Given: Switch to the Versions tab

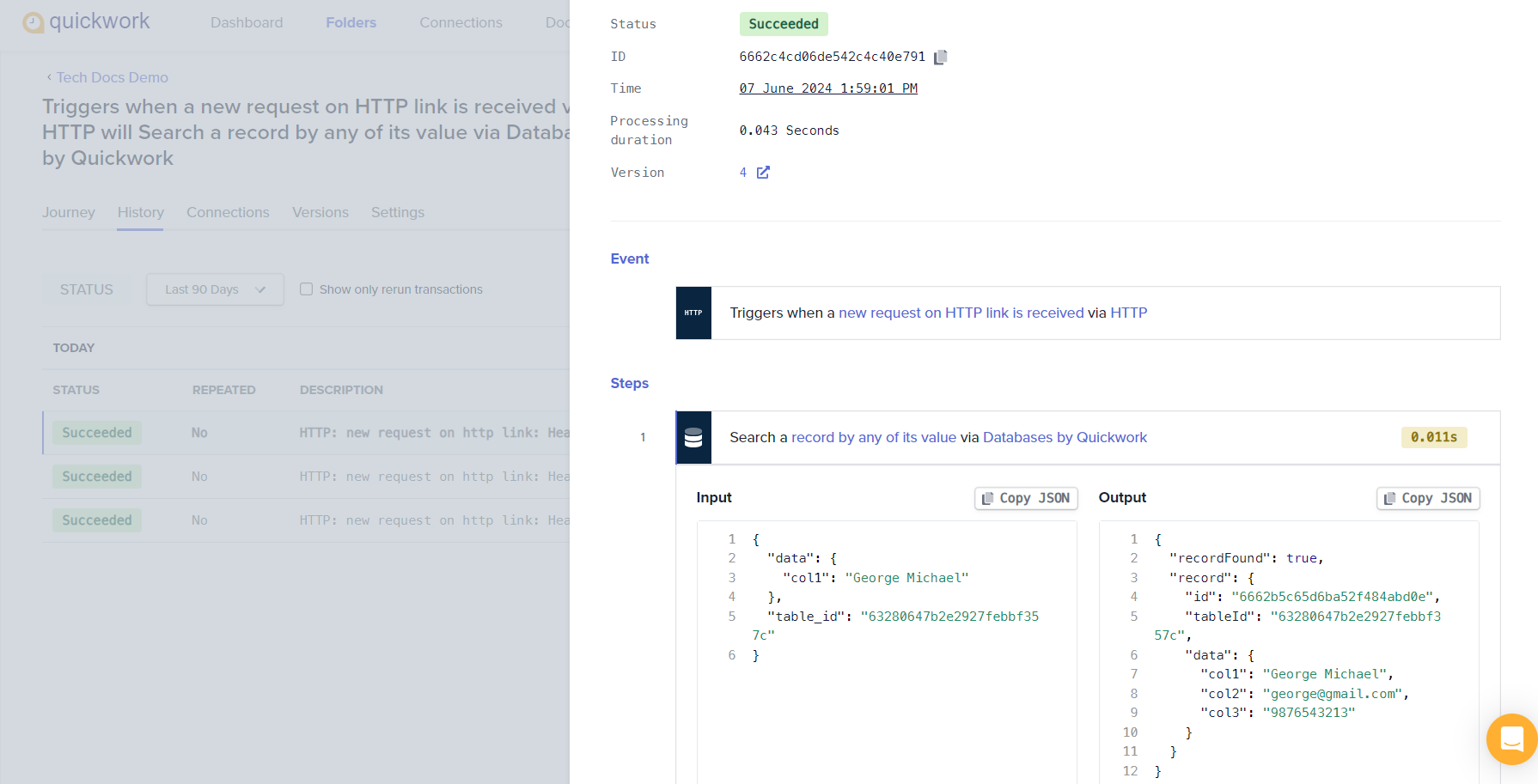Looking at the screenshot, I should point(320,212).
